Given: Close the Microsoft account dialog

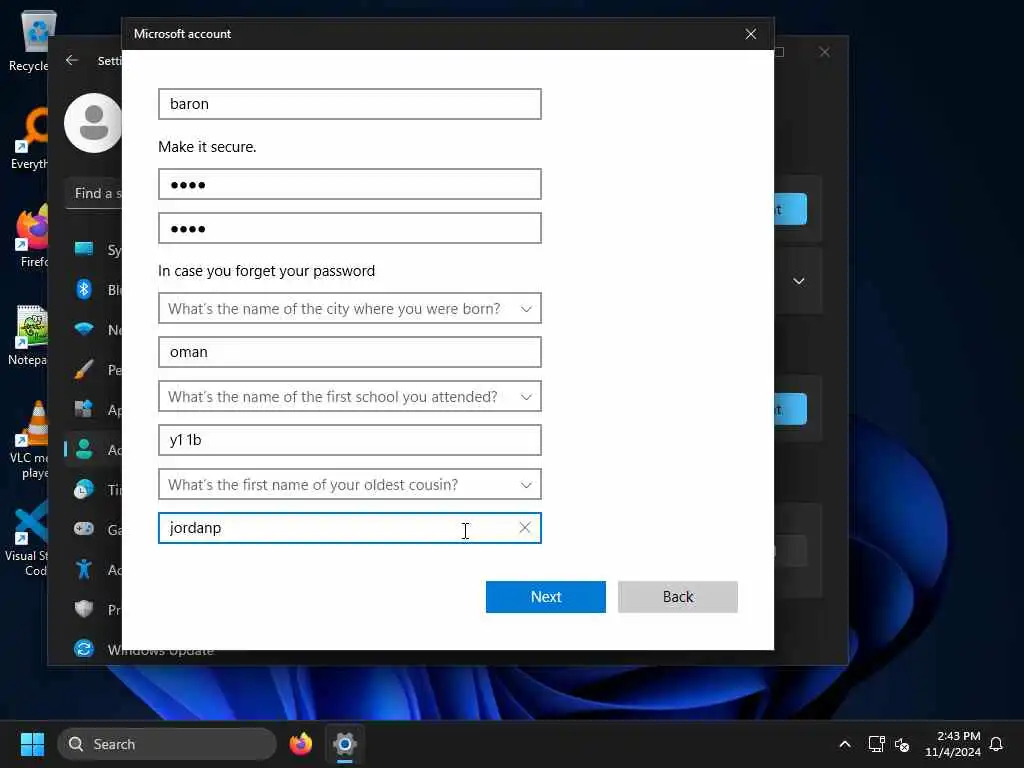Looking at the screenshot, I should [x=750, y=34].
